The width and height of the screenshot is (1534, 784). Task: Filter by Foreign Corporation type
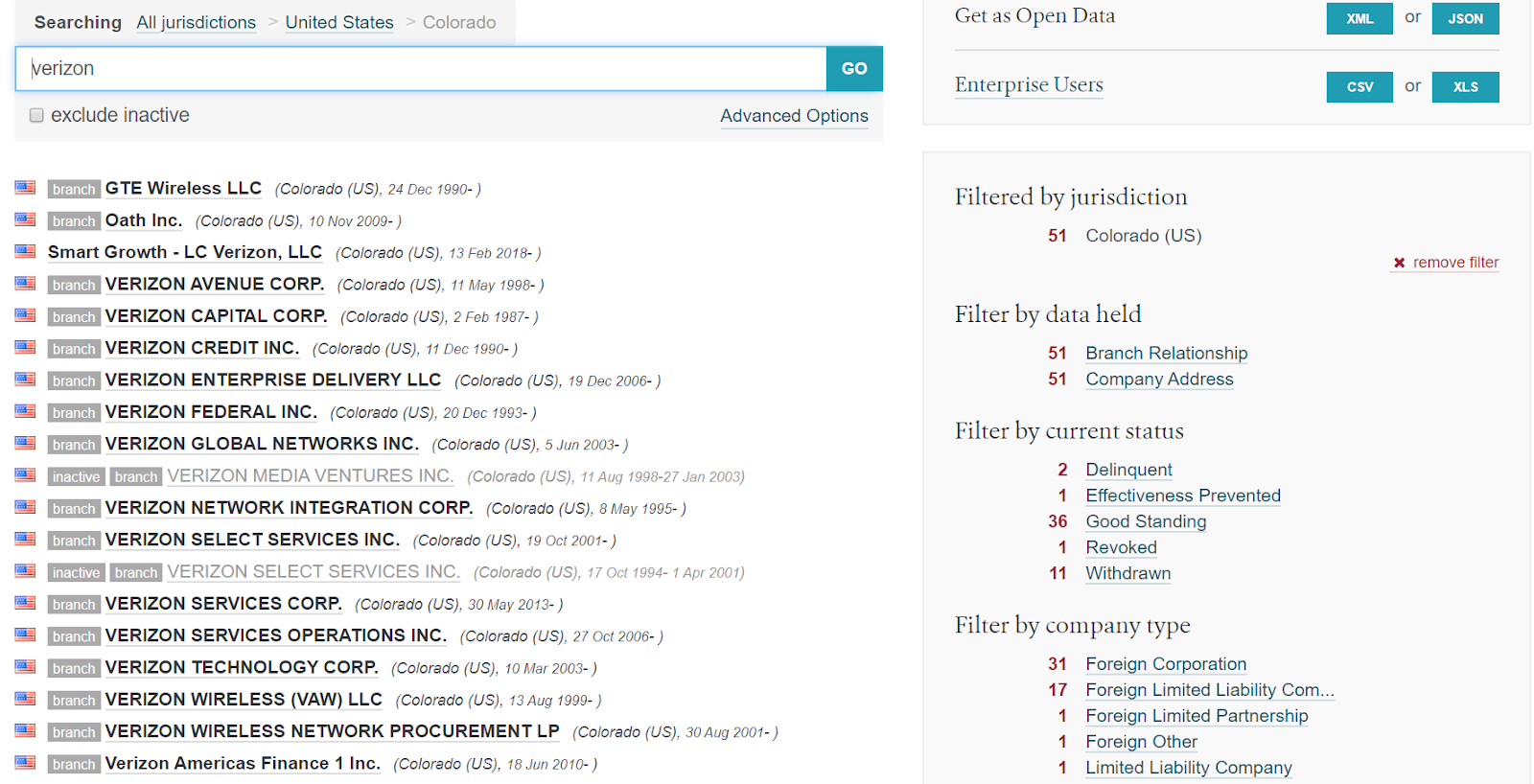point(1166,664)
